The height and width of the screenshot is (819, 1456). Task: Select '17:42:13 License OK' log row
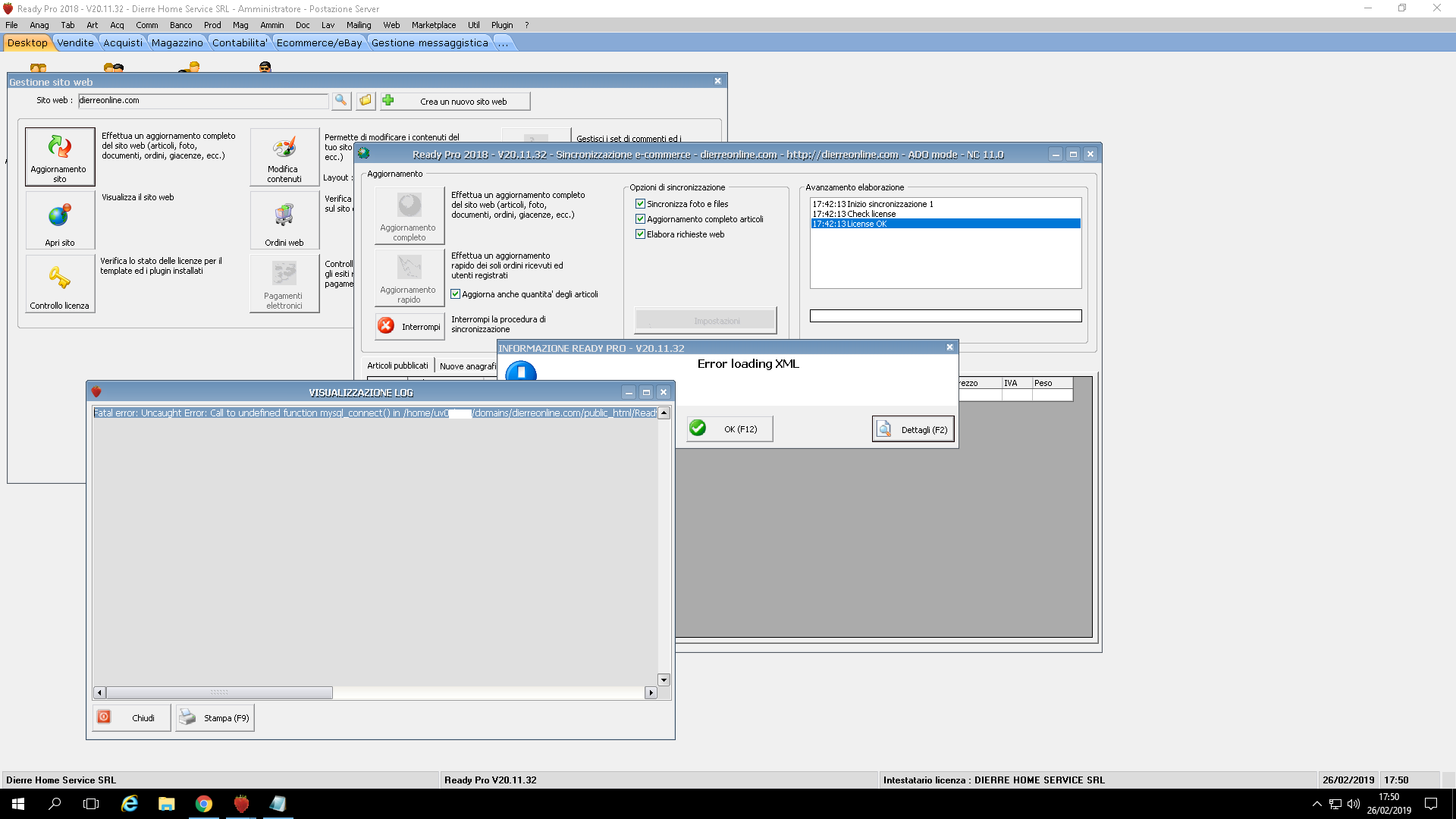click(946, 224)
